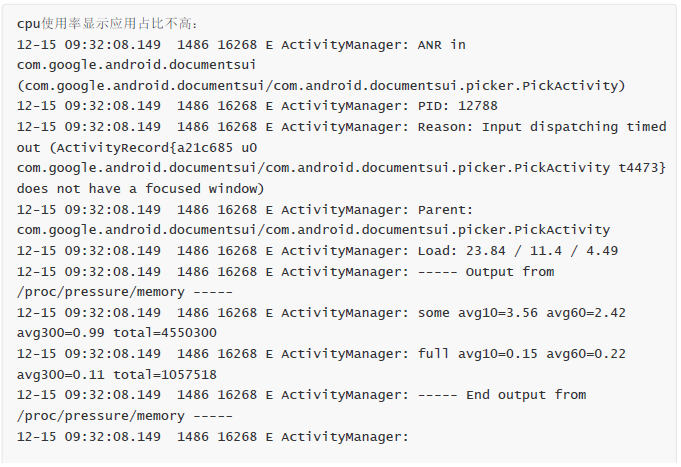
Task: Click the "total=1057518" value
Action: pos(173,374)
